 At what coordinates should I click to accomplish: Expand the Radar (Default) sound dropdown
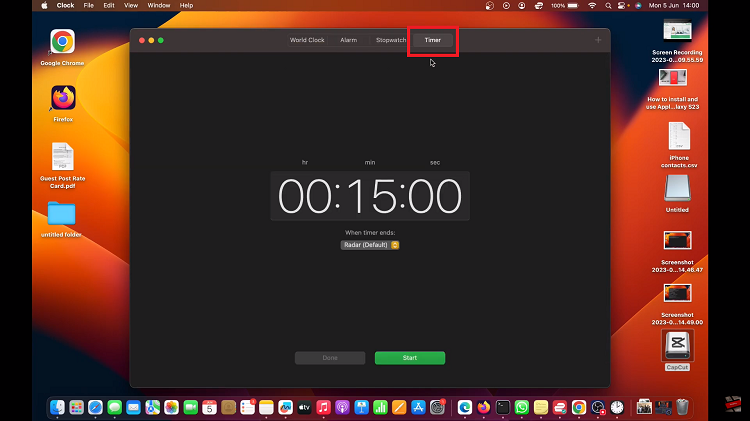click(370, 244)
